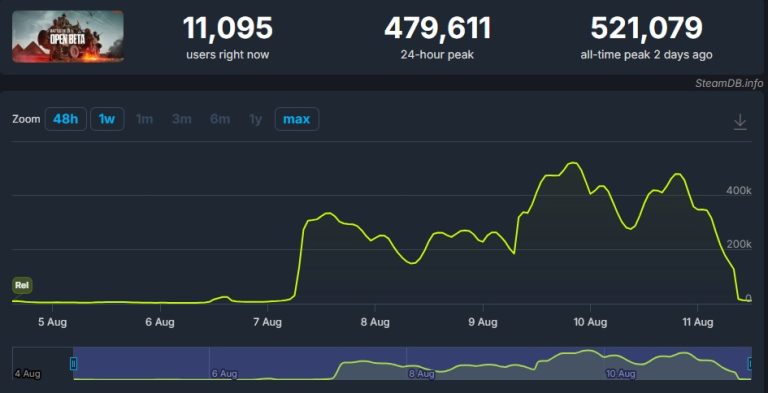Click the 521,079 all-time peak figure
Image resolution: width=768 pixels, height=393 pixels.
point(647,28)
